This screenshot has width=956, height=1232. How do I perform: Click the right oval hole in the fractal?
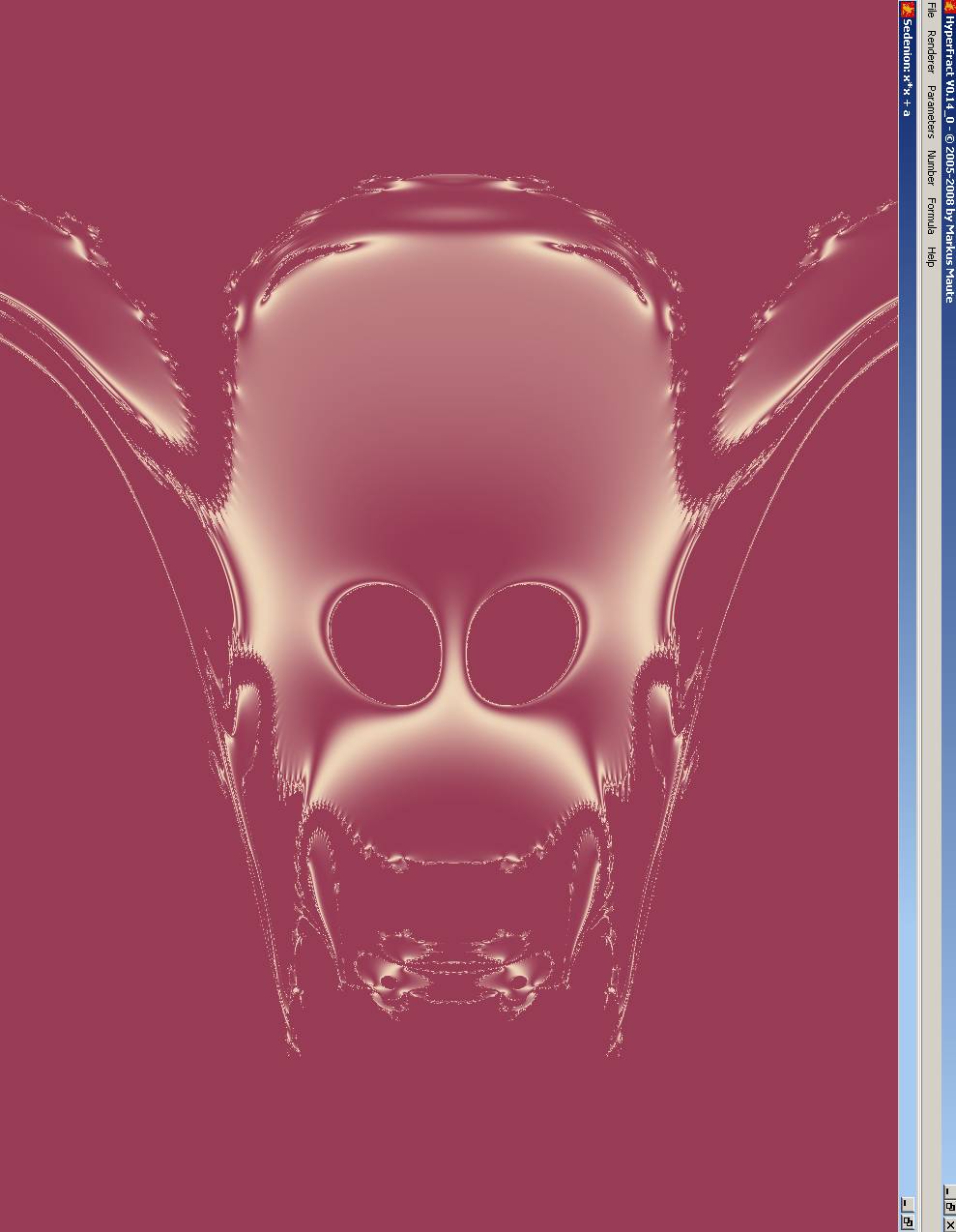525,645
